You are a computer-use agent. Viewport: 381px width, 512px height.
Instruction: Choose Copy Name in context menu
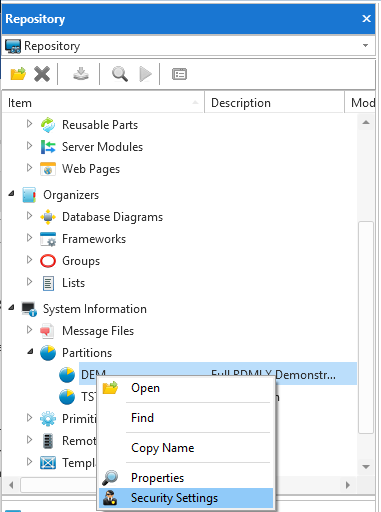click(x=162, y=448)
